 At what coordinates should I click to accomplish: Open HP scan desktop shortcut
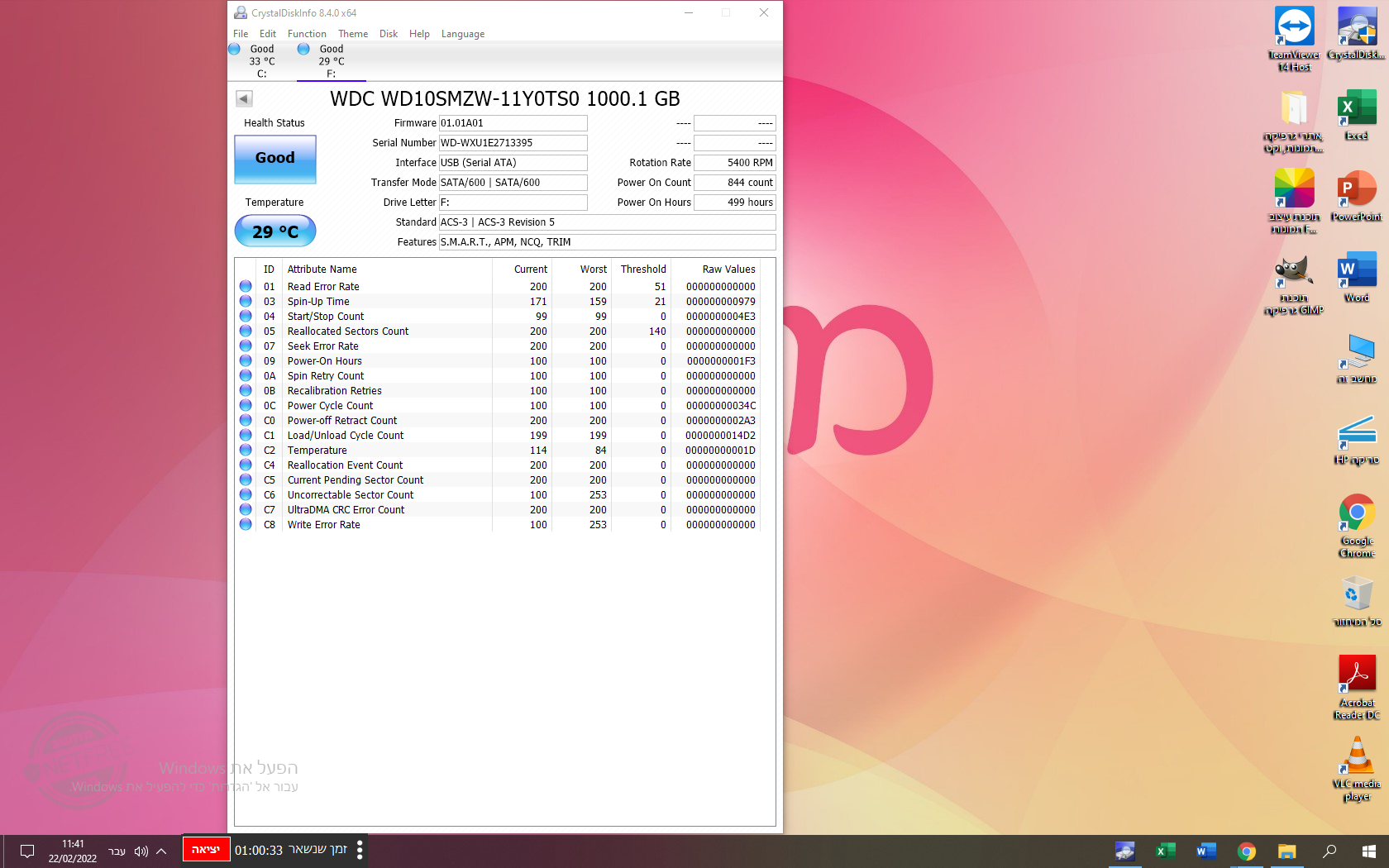[1357, 439]
